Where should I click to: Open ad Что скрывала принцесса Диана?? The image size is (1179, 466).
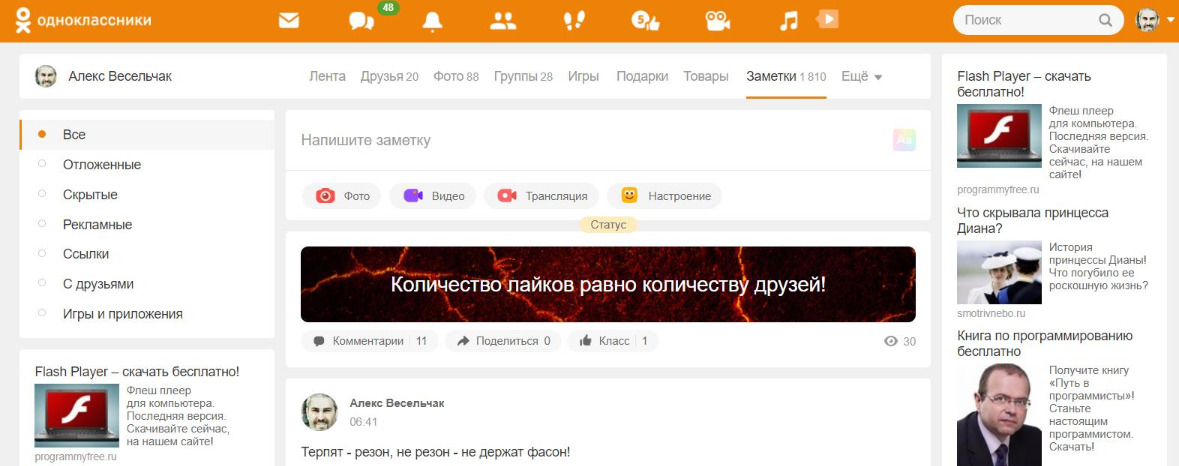coord(1033,220)
